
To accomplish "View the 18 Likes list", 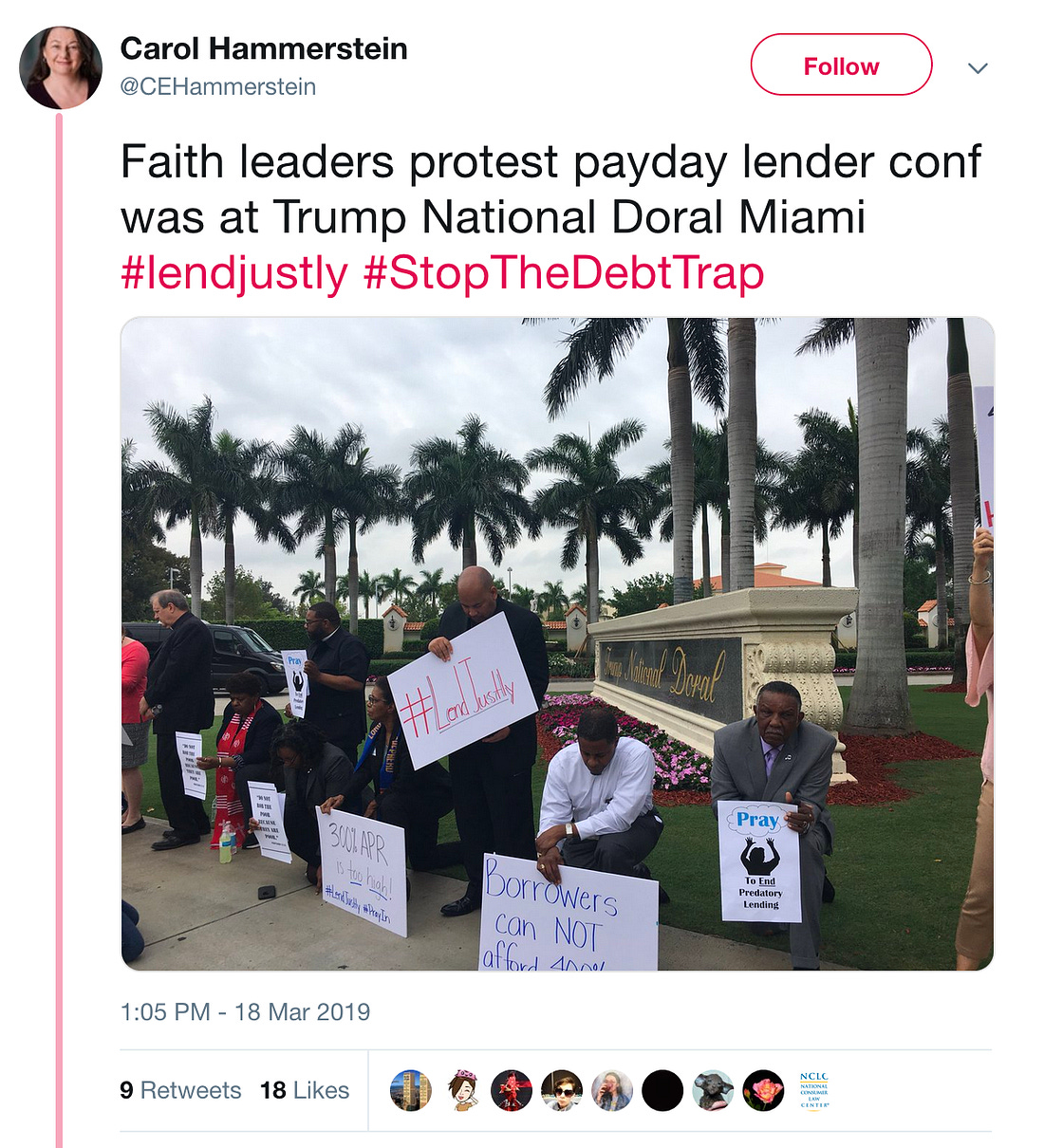I will [305, 1091].
